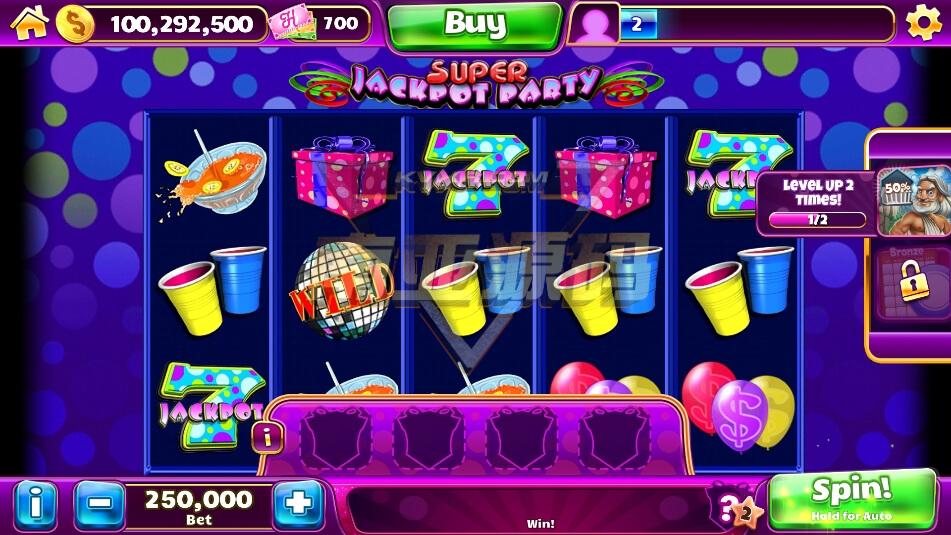
Task: Open the Level Up 2 Times quest
Action: pos(818,203)
